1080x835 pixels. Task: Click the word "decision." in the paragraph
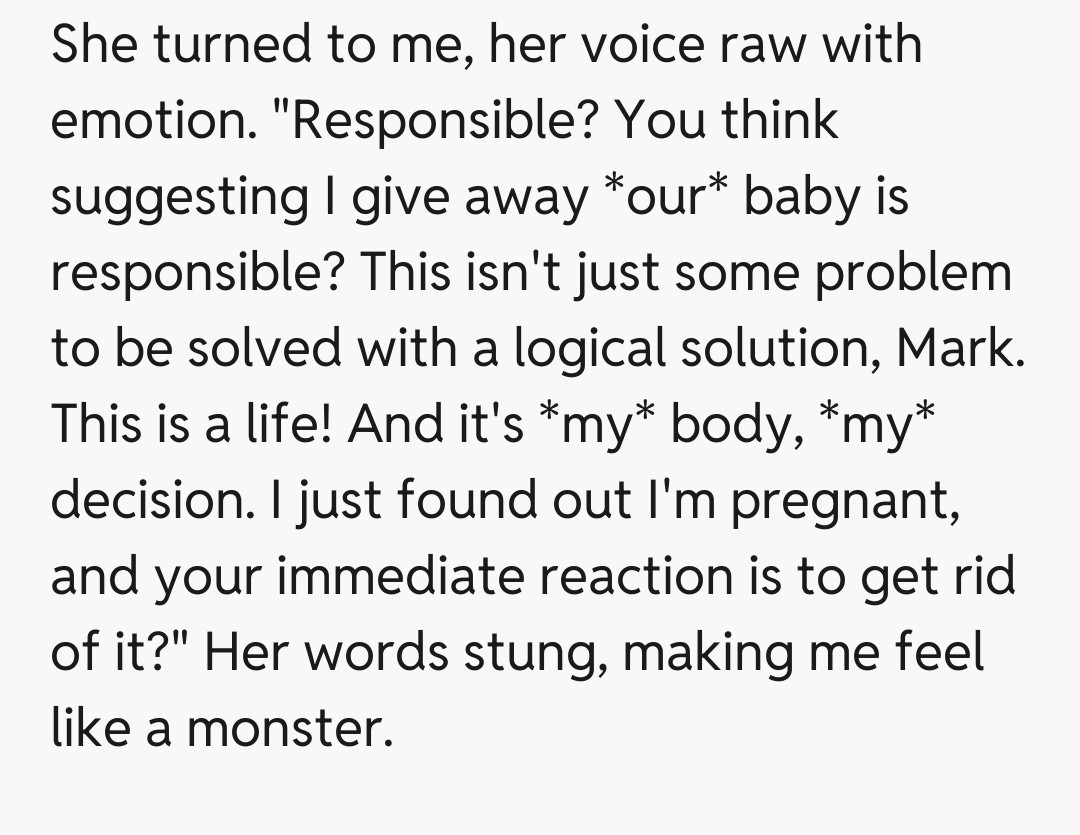pyautogui.click(x=150, y=501)
